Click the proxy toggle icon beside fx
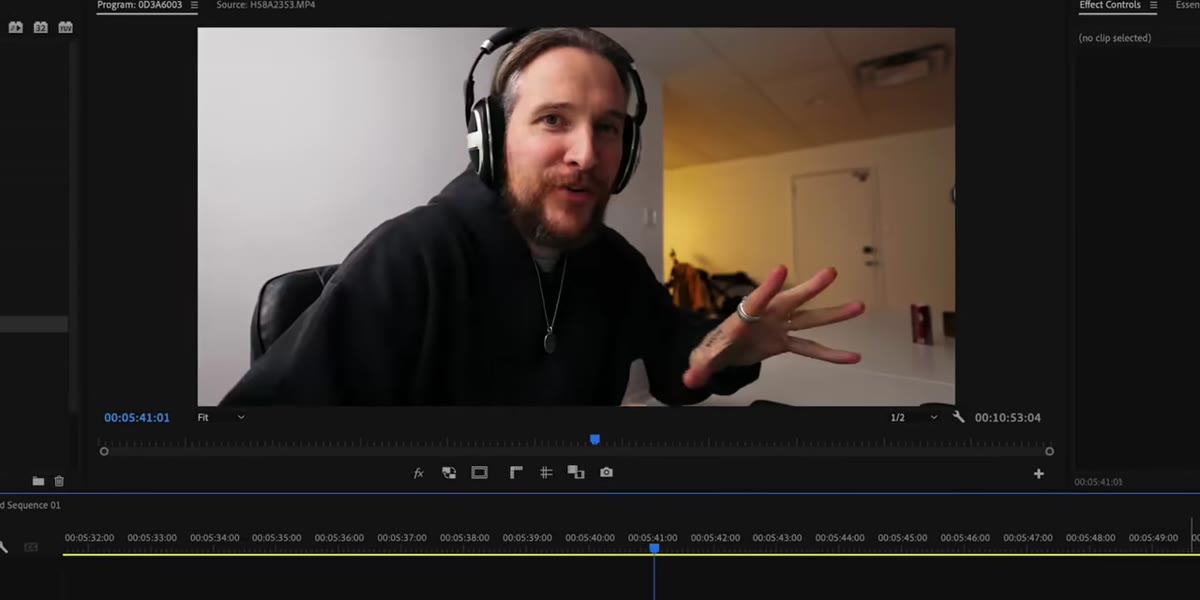Viewport: 1200px width, 600px height. pyautogui.click(x=449, y=473)
